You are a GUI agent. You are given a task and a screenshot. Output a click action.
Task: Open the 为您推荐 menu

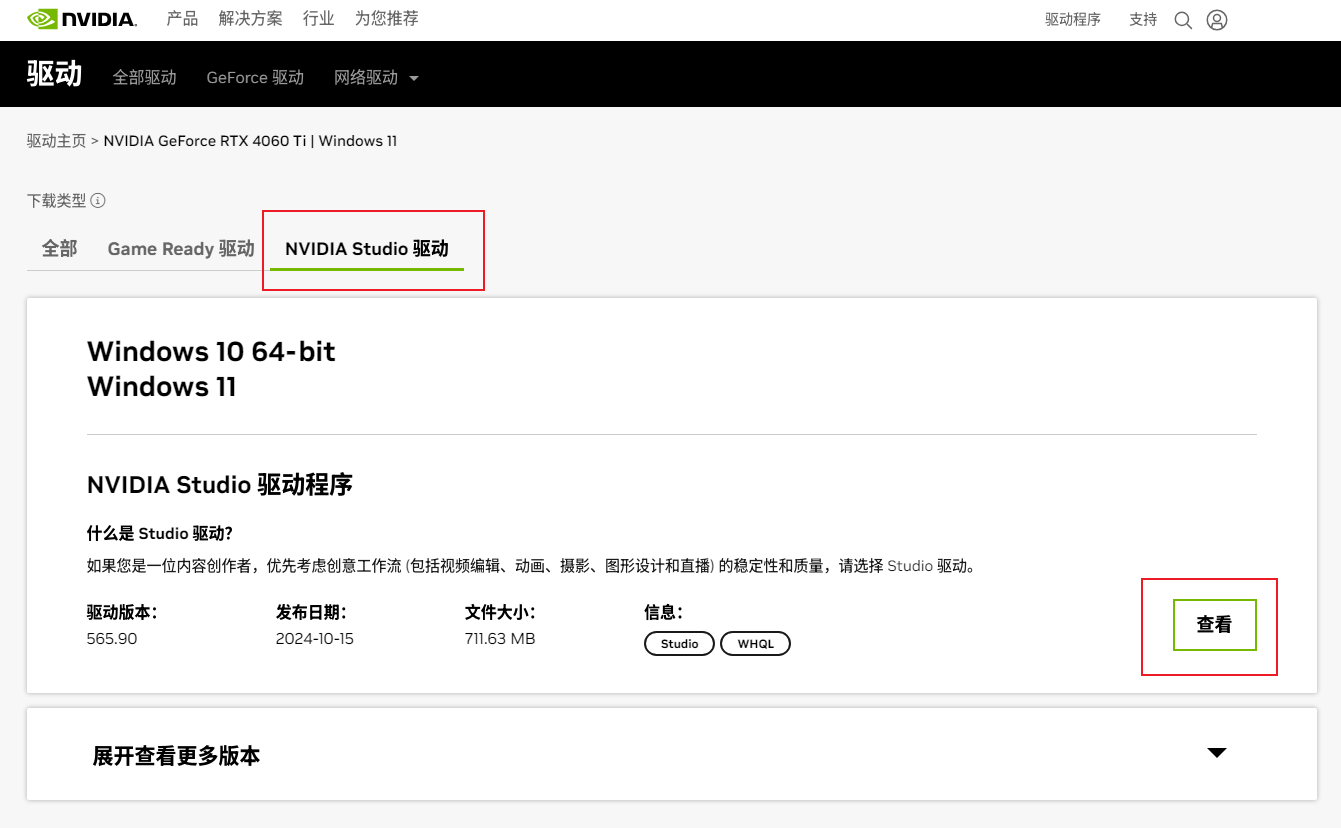387,19
